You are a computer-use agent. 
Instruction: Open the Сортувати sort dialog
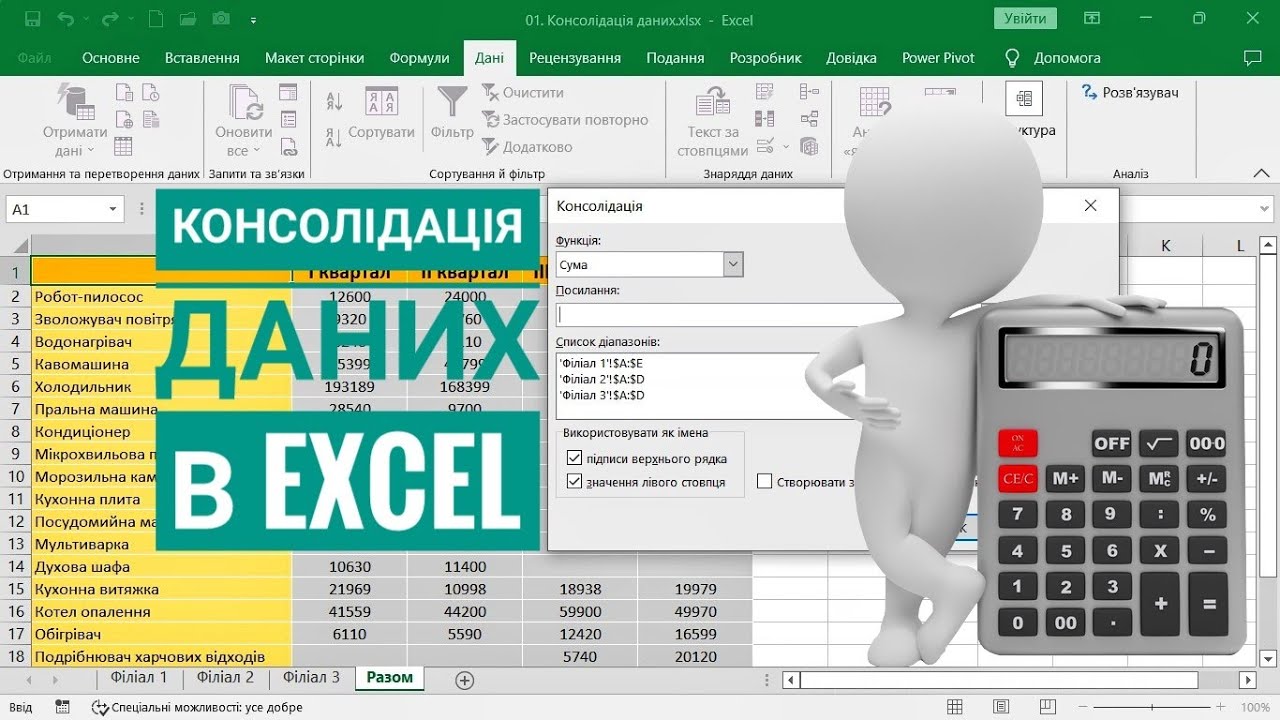(381, 113)
